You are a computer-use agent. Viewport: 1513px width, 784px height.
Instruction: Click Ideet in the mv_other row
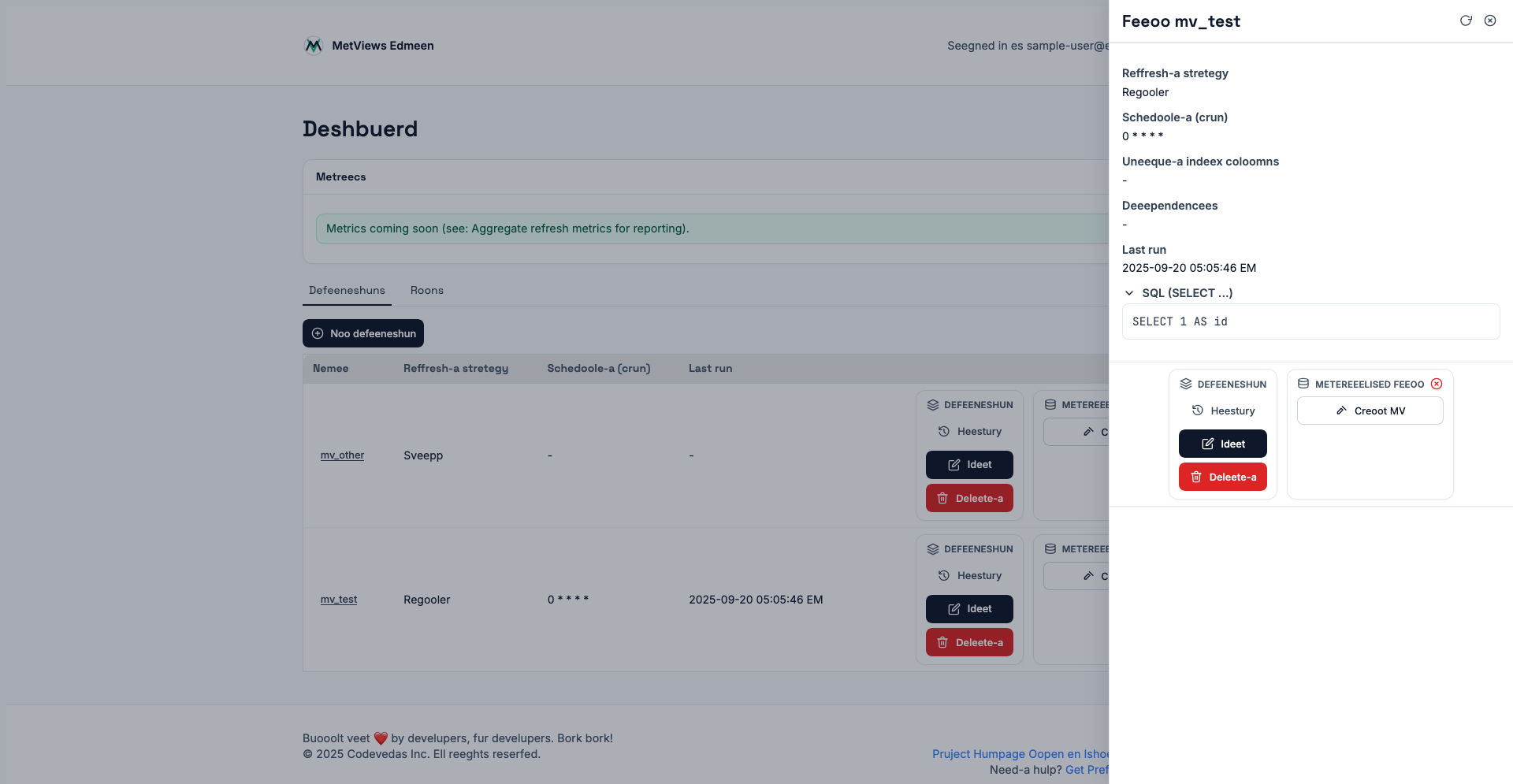click(x=969, y=465)
